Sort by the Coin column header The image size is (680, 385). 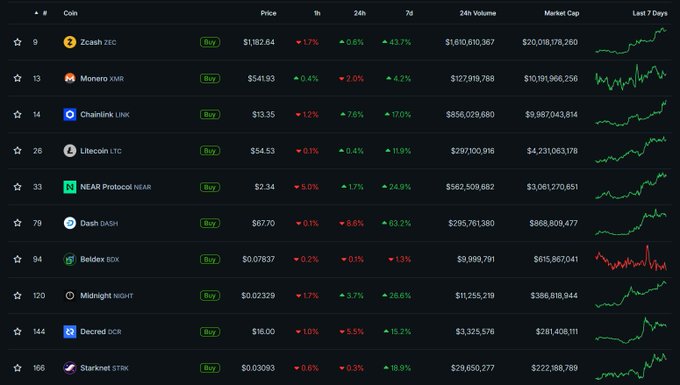(x=70, y=13)
